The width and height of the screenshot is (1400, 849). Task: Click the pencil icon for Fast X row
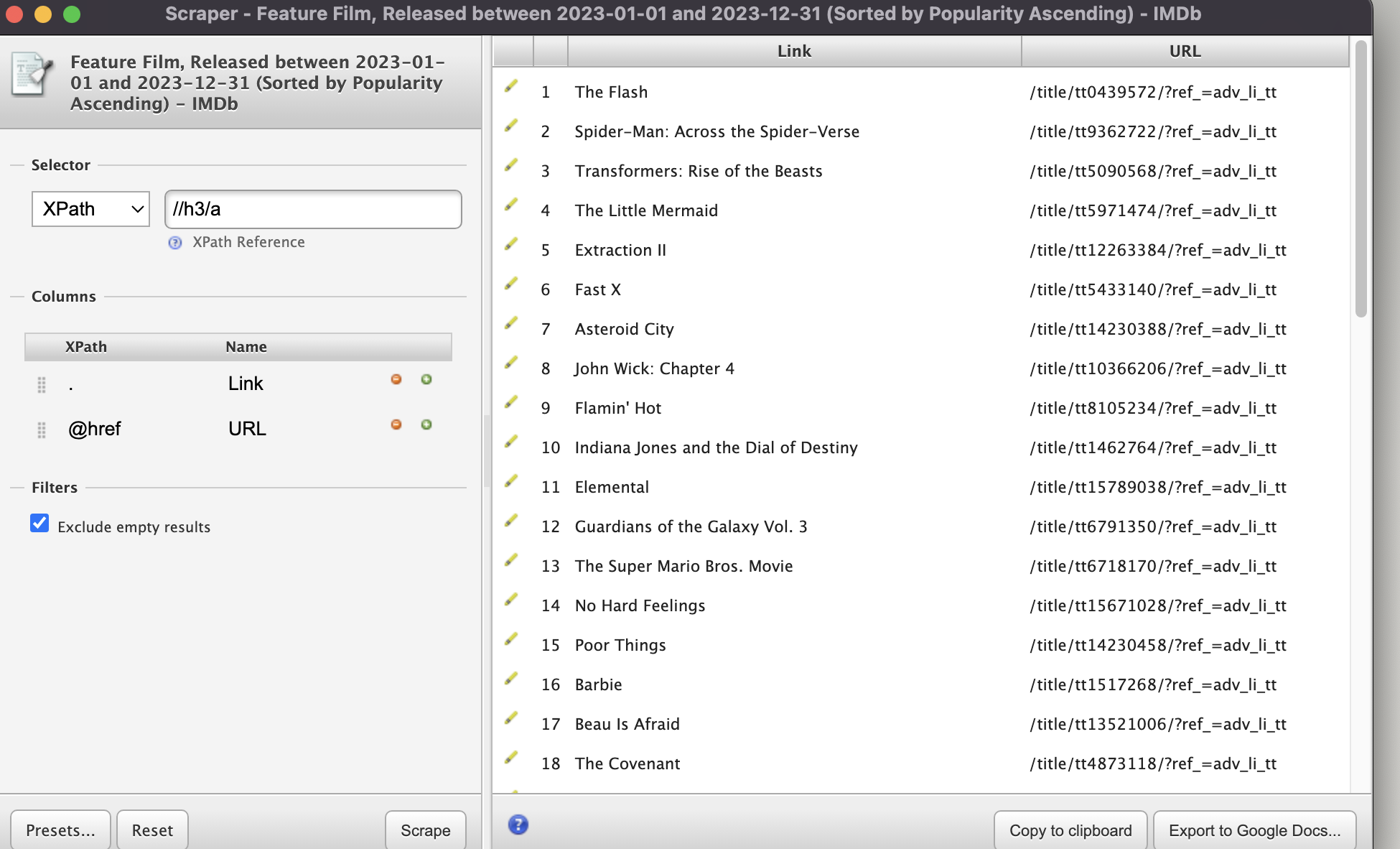click(511, 284)
